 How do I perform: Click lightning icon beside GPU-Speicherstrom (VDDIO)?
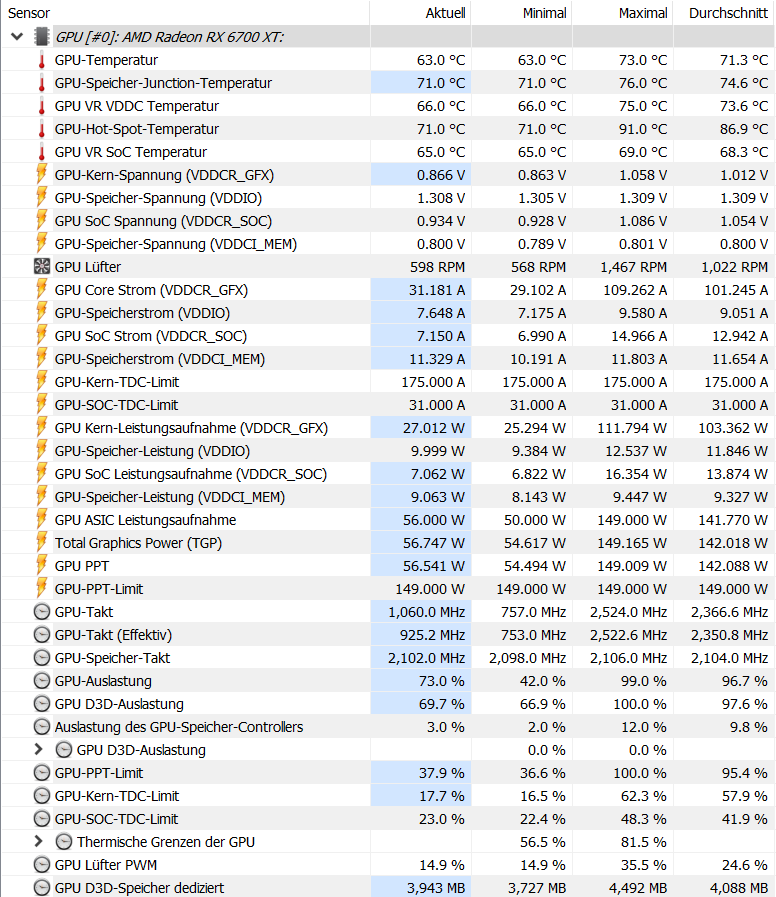[x=41, y=312]
